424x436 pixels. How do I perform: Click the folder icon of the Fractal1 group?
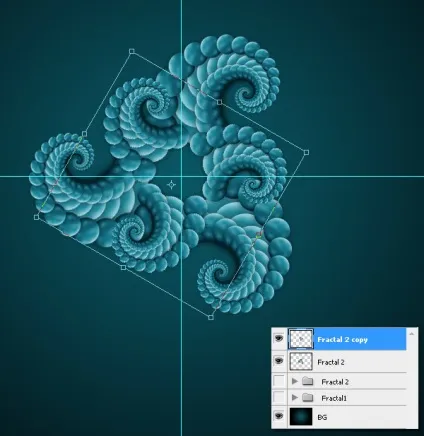[308, 397]
